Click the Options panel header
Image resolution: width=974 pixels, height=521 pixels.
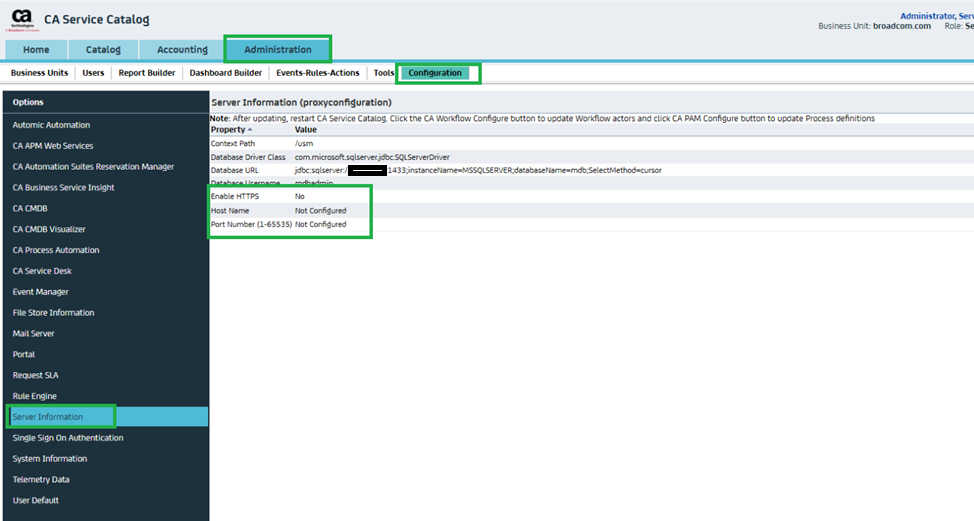click(28, 102)
